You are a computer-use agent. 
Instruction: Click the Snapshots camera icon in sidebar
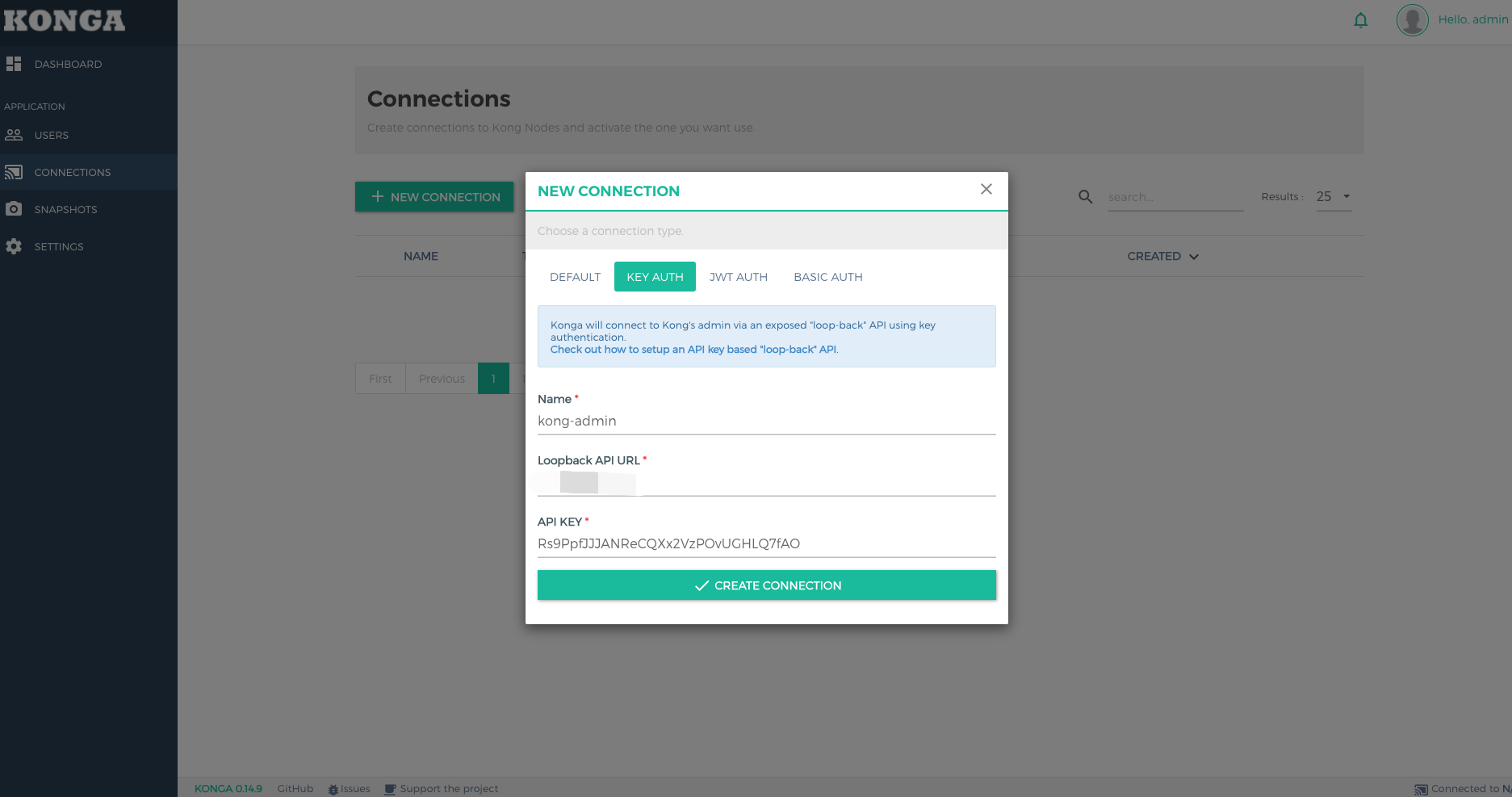click(14, 209)
